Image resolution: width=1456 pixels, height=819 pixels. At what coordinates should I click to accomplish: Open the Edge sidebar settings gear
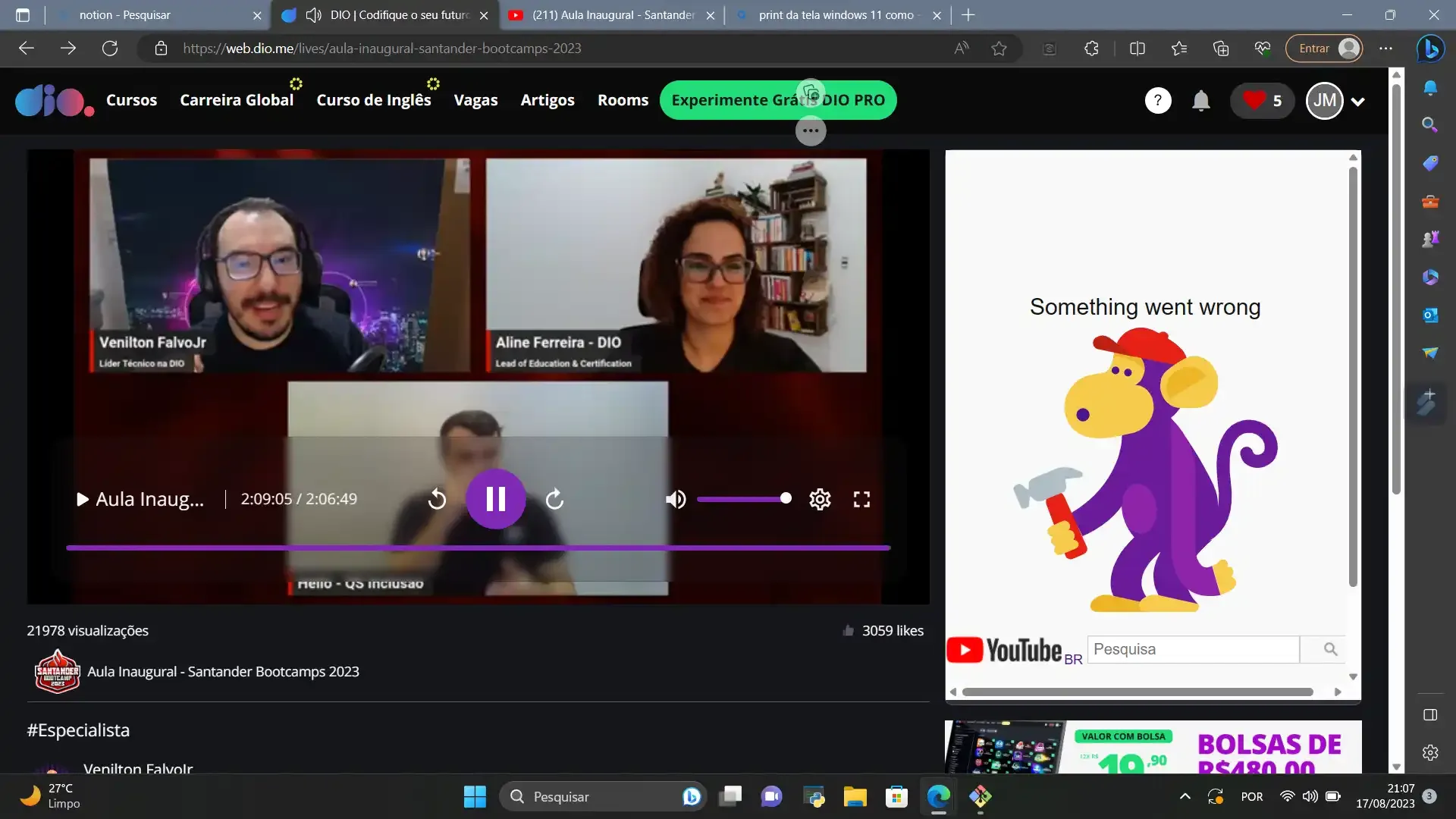tap(1429, 753)
